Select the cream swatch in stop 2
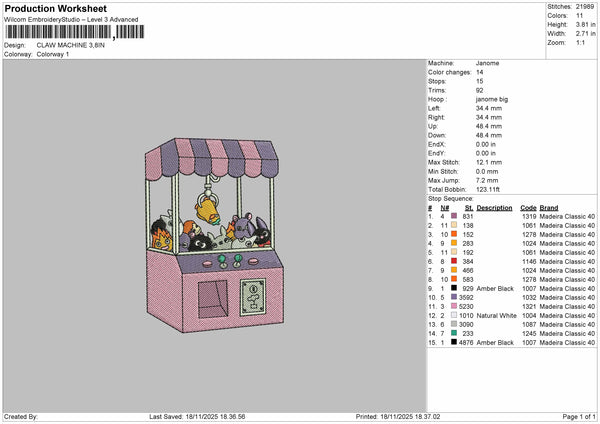Image resolution: width=600 pixels, height=424 pixels. point(454,225)
